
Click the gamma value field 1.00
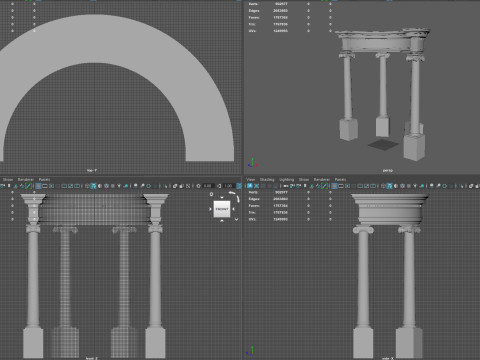click(x=228, y=186)
